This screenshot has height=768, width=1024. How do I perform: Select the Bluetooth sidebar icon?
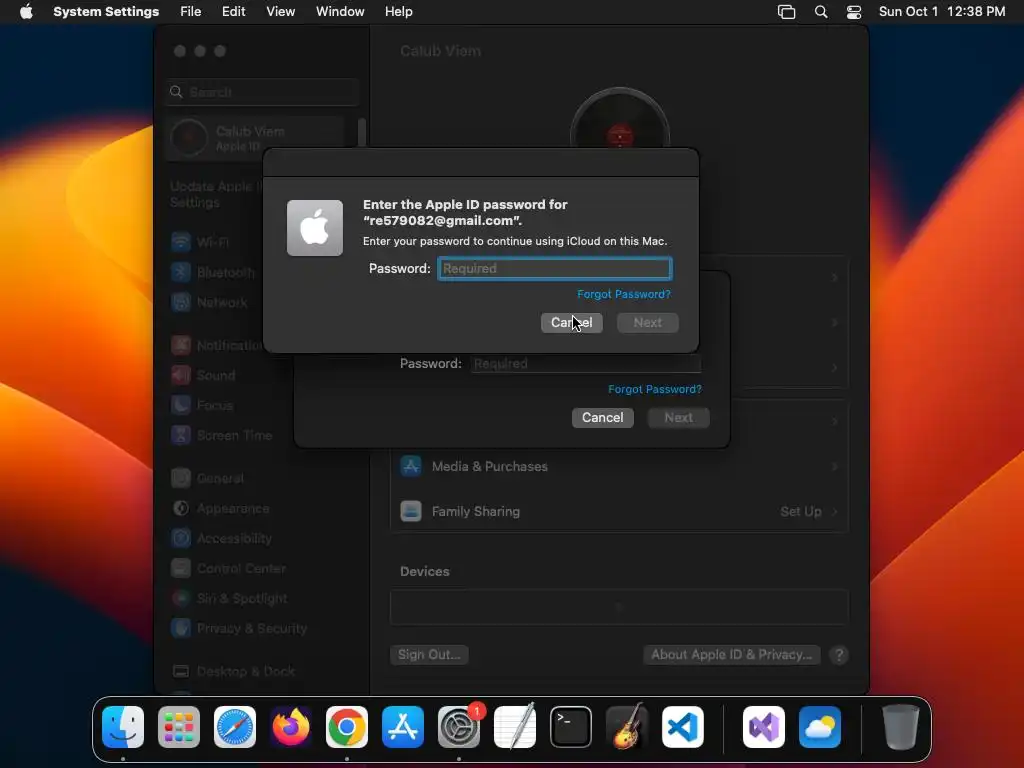[x=181, y=272]
